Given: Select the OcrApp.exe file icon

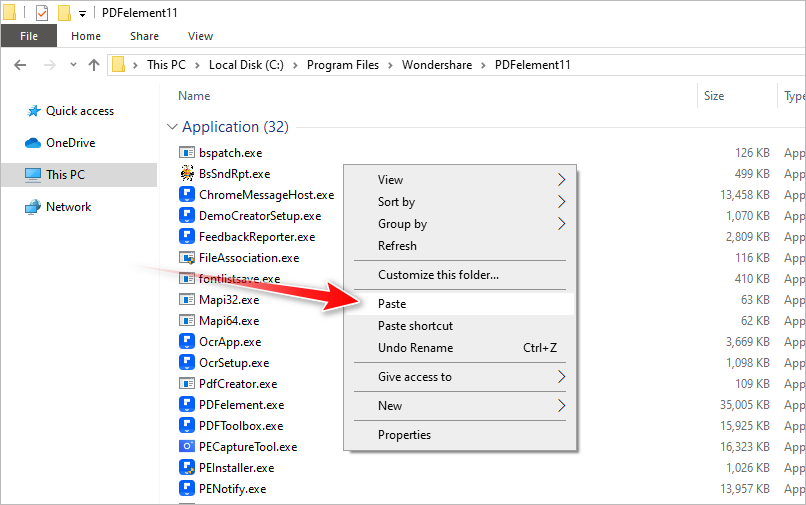Looking at the screenshot, I should pos(187,342).
